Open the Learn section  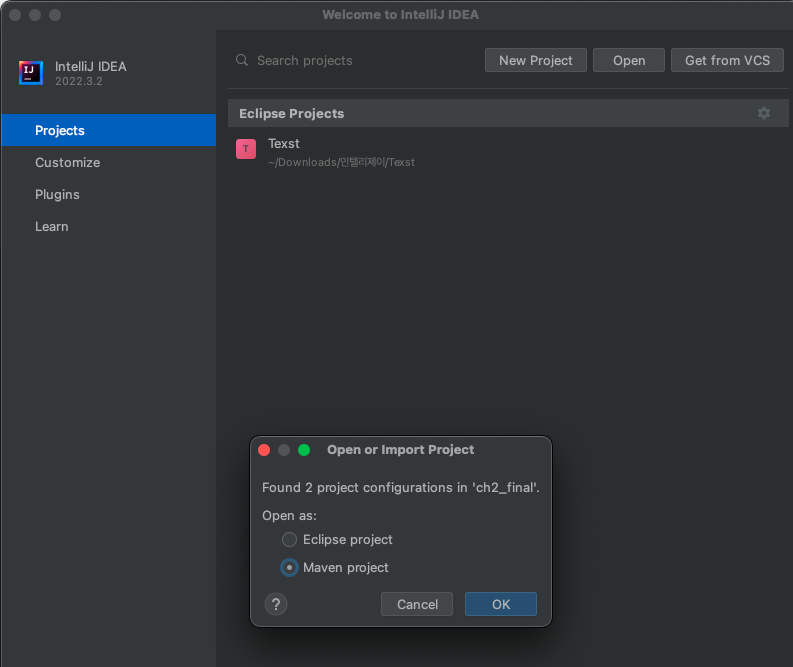pos(109,227)
